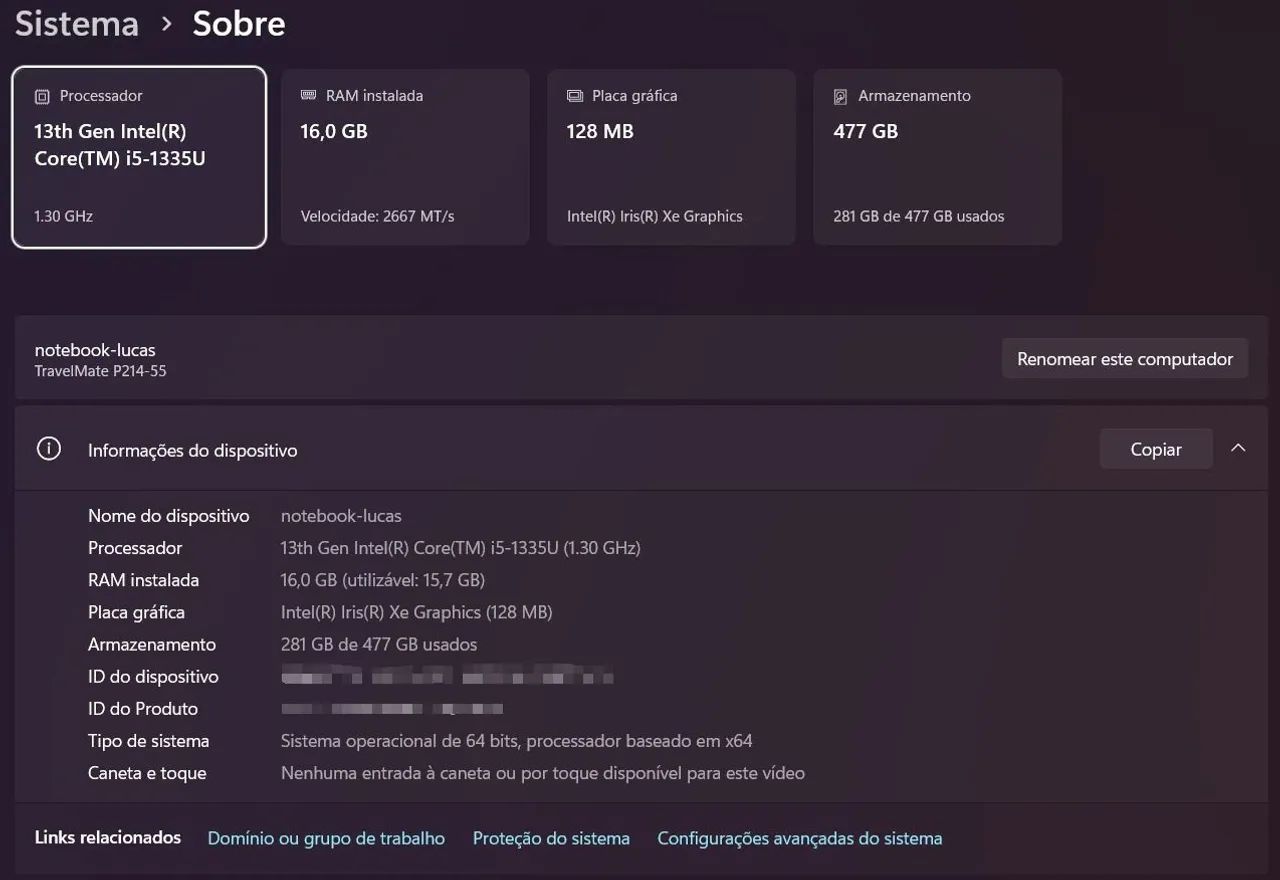Open Domínio ou grupo de trabalho link
This screenshot has height=880, width=1280.
coord(326,838)
